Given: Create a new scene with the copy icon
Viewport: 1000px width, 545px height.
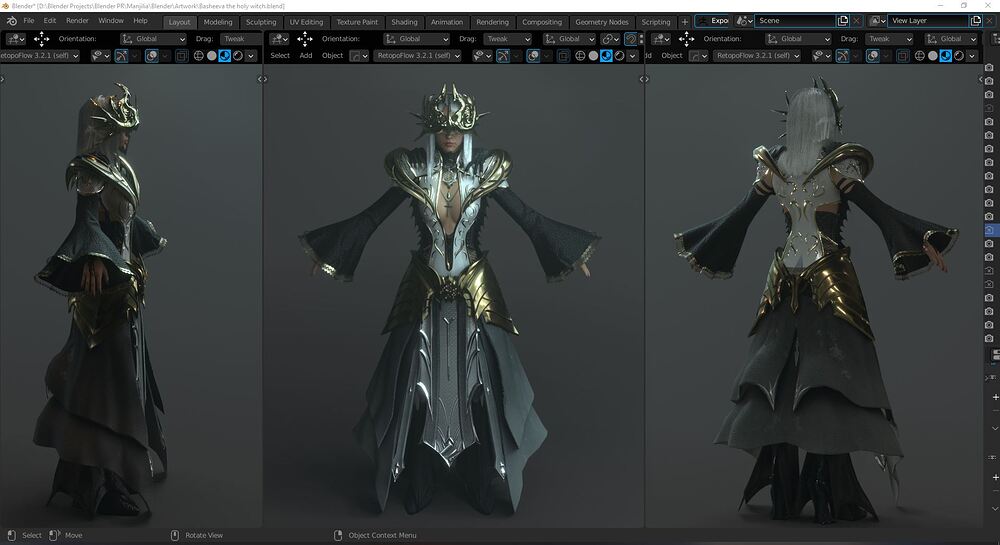Looking at the screenshot, I should click(x=842, y=20).
